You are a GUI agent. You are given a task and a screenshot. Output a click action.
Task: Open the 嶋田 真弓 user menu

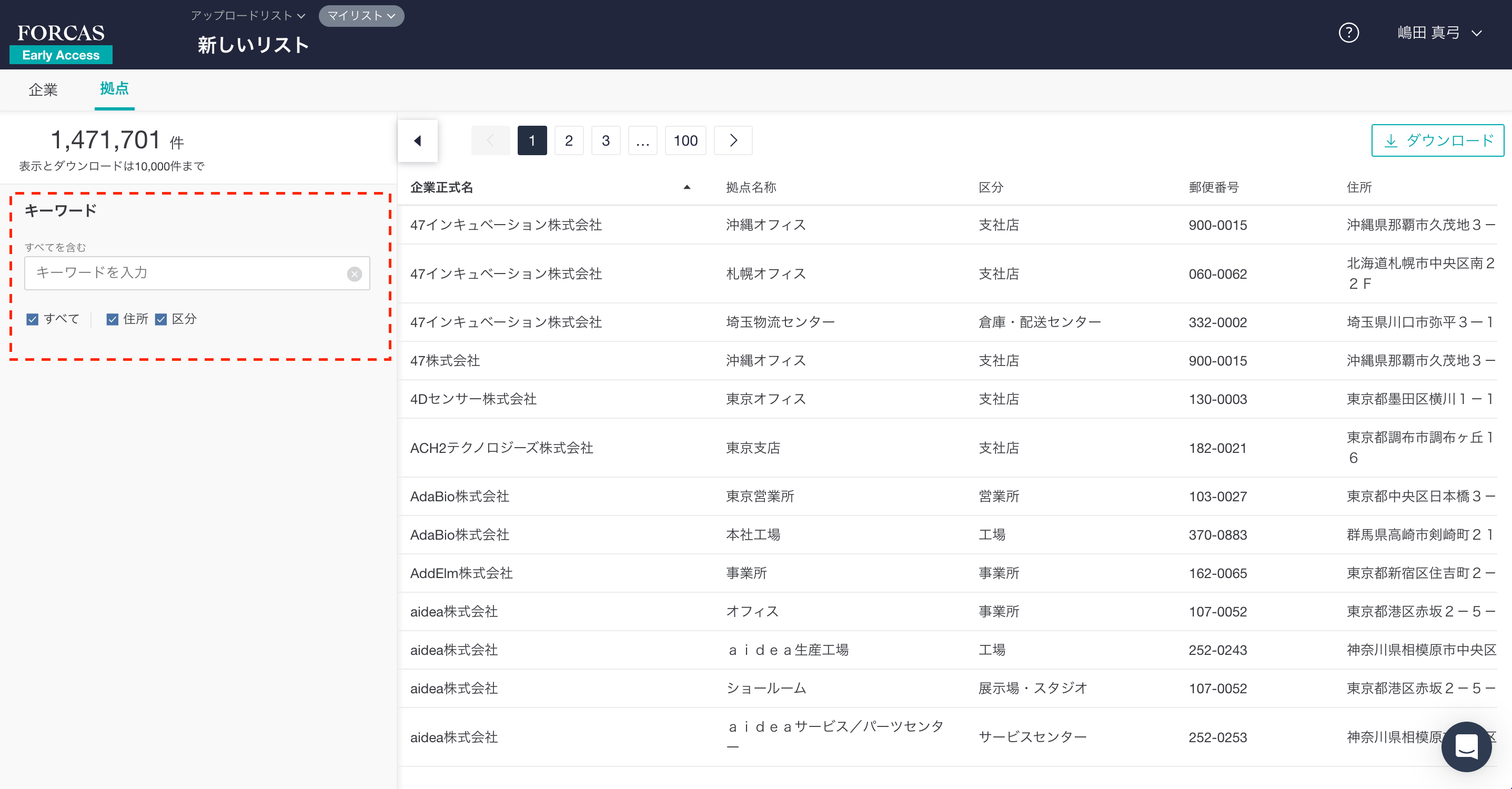(x=1439, y=33)
